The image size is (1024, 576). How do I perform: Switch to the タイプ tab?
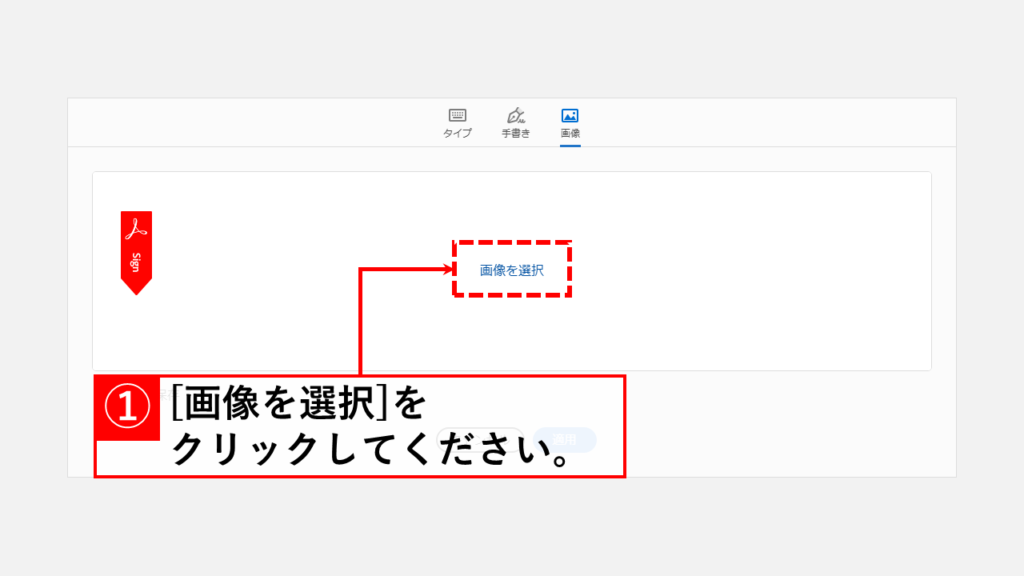(x=457, y=123)
